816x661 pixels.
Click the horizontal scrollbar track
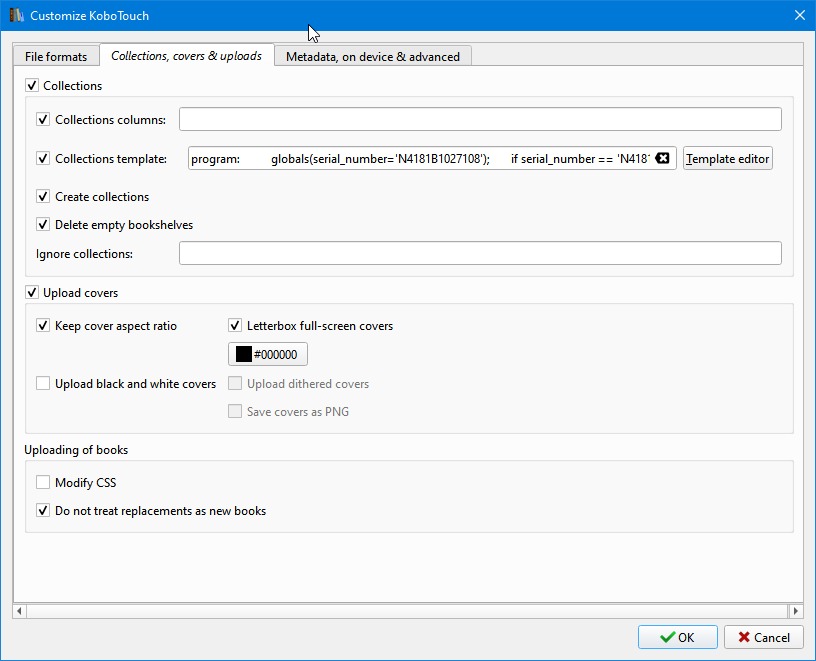[407, 611]
